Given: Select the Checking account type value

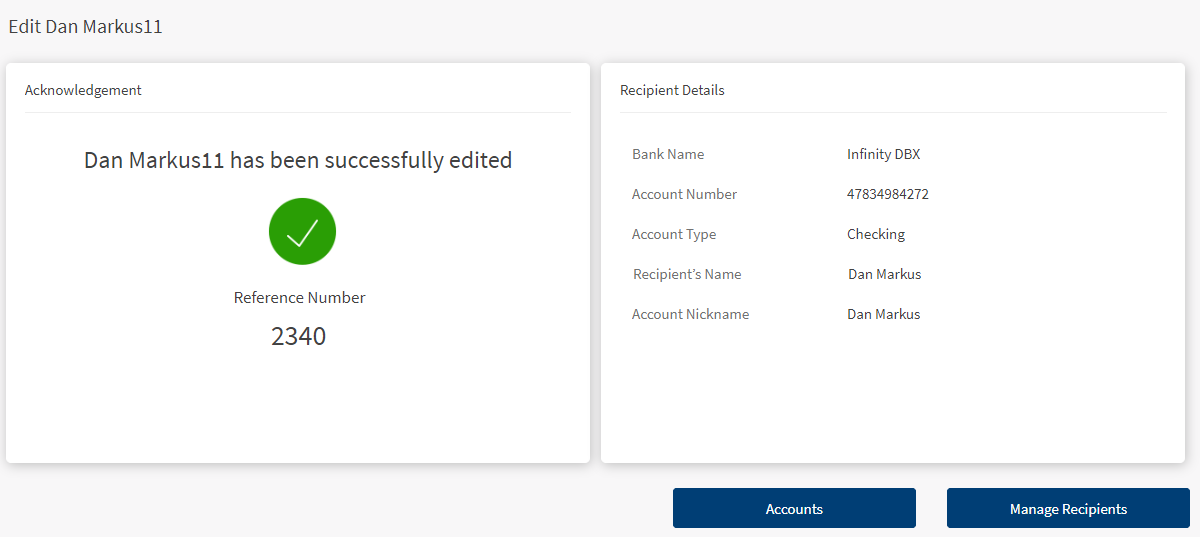Looking at the screenshot, I should [875, 234].
